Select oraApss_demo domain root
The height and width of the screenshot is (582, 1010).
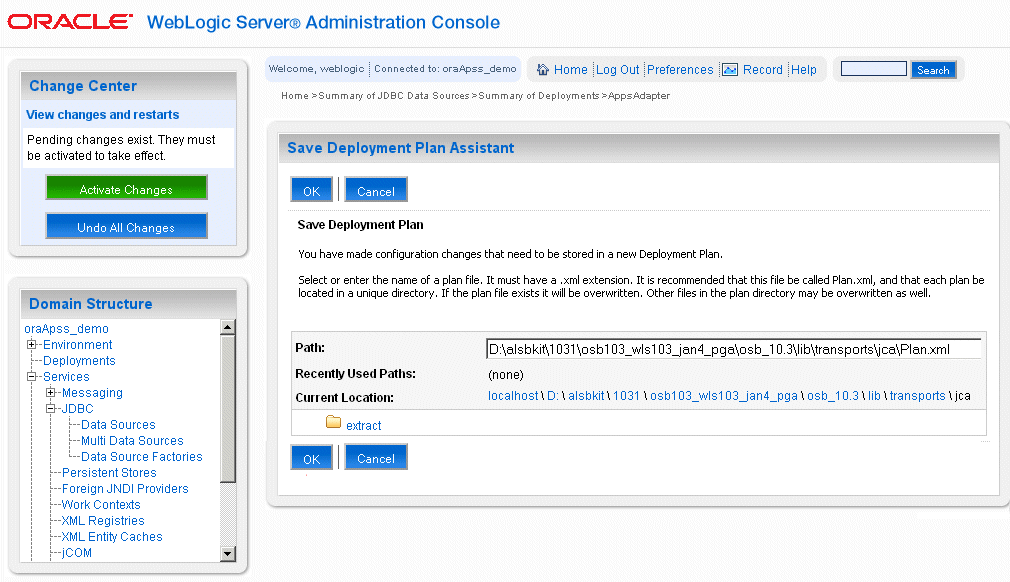click(x=66, y=328)
